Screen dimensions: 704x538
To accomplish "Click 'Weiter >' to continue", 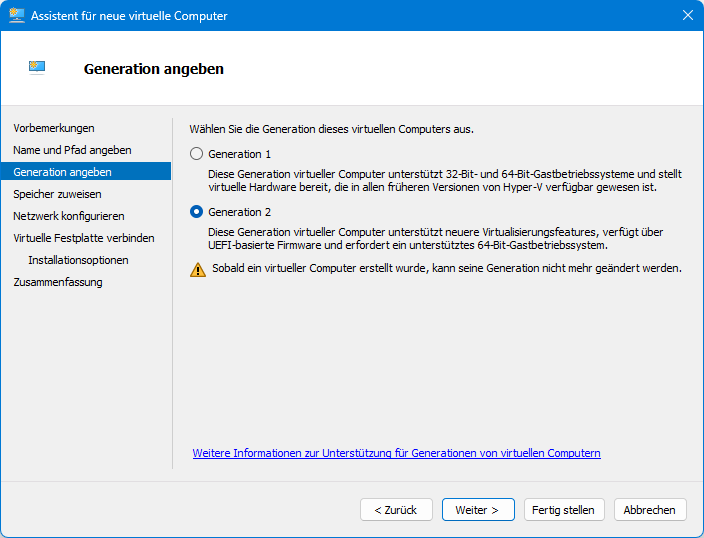I will (x=477, y=510).
